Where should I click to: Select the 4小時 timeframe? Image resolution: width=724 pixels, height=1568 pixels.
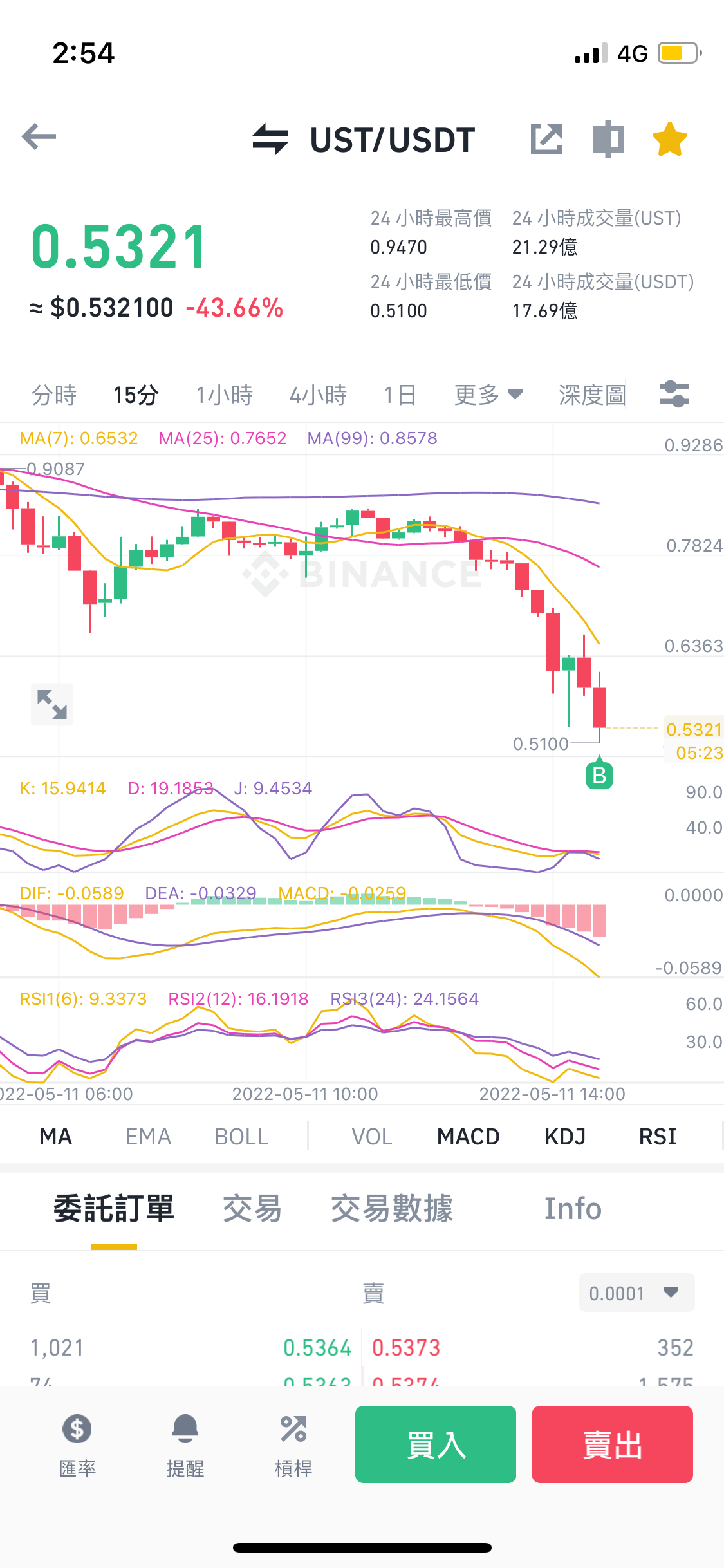318,395
